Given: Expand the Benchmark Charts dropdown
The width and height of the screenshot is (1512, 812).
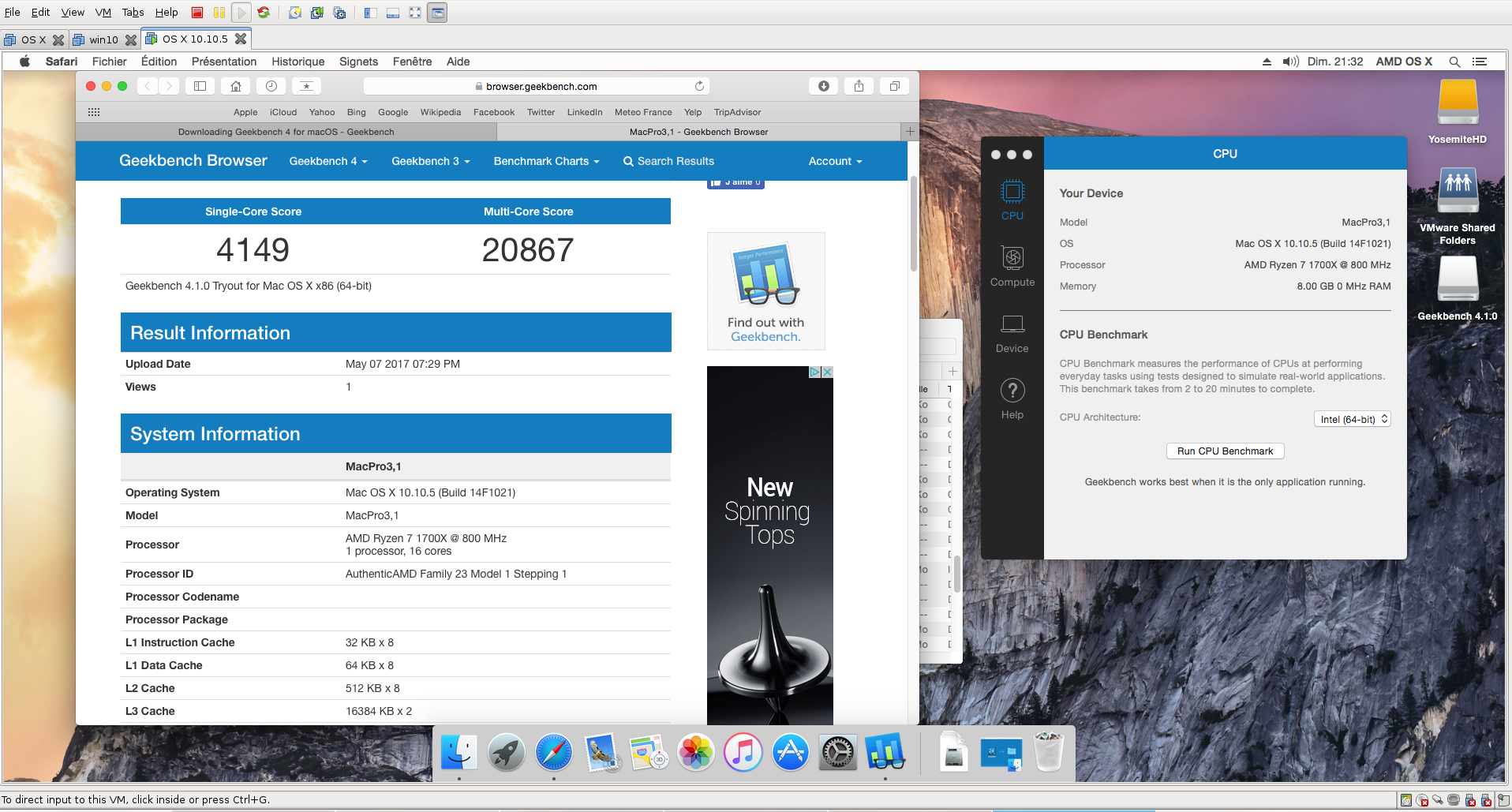Looking at the screenshot, I should coord(547,161).
